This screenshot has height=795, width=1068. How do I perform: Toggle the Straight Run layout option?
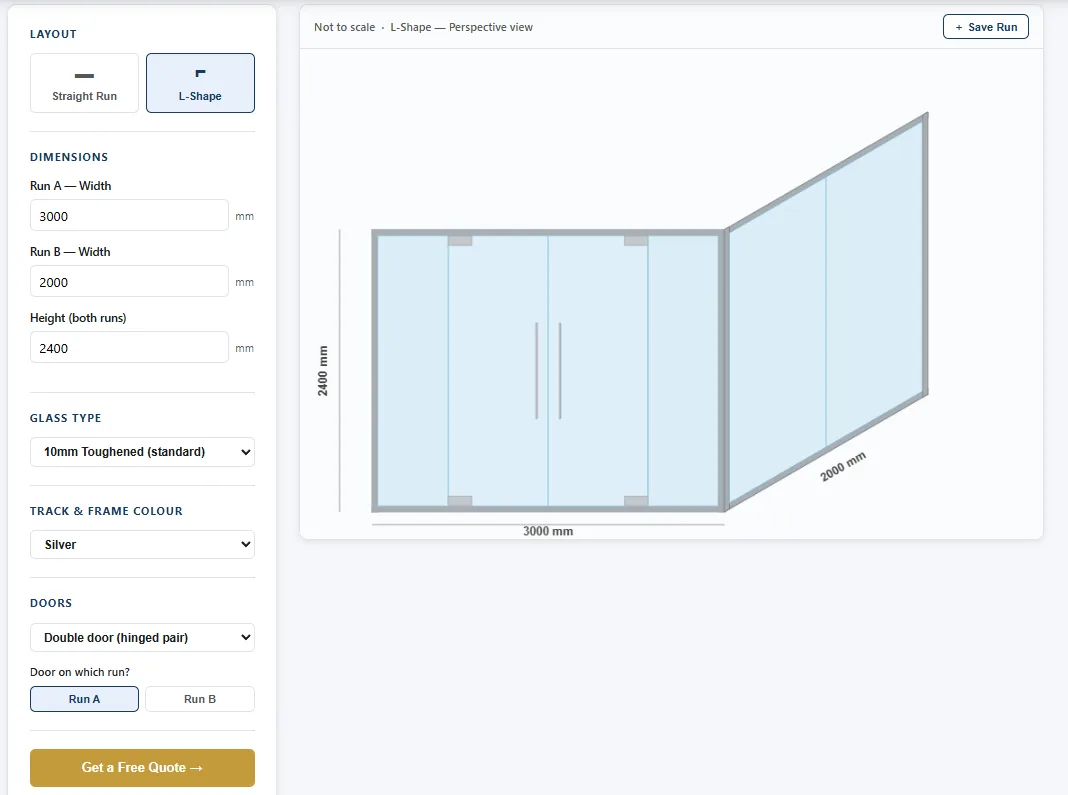pos(84,82)
